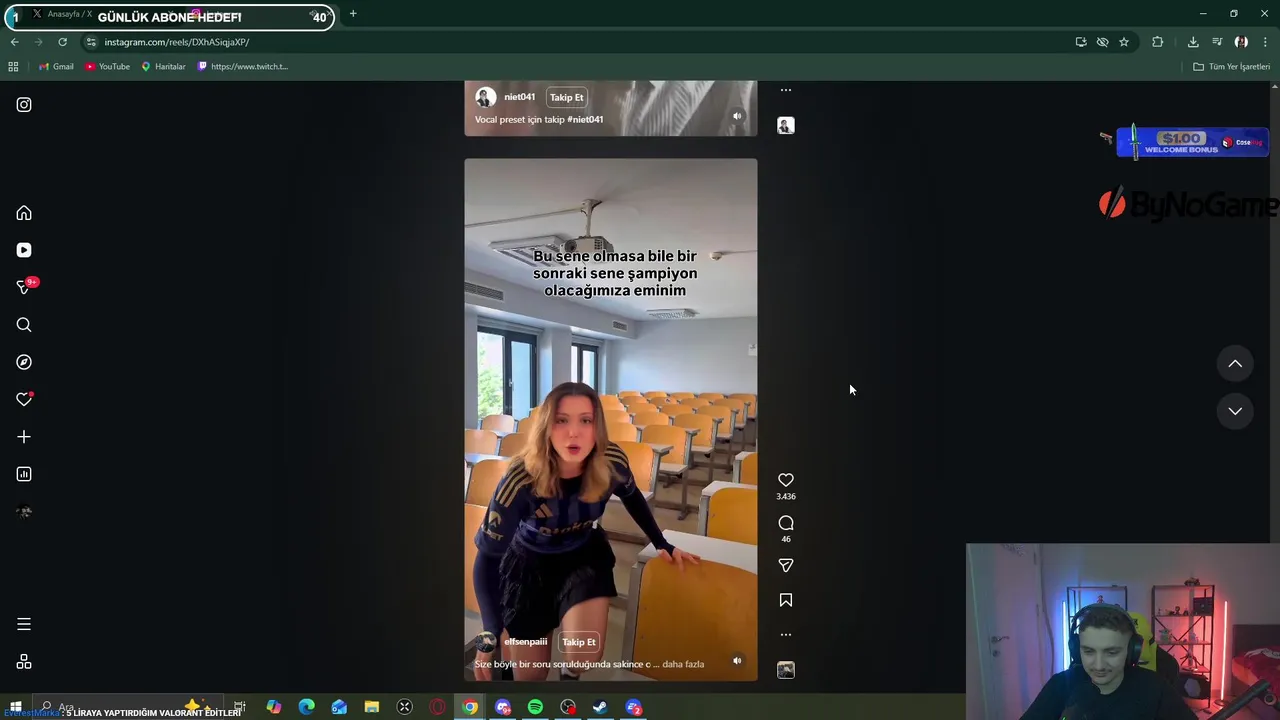Image resolution: width=1280 pixels, height=720 pixels.
Task: Click the Instagram logo in sidebar
Action: pos(24,104)
